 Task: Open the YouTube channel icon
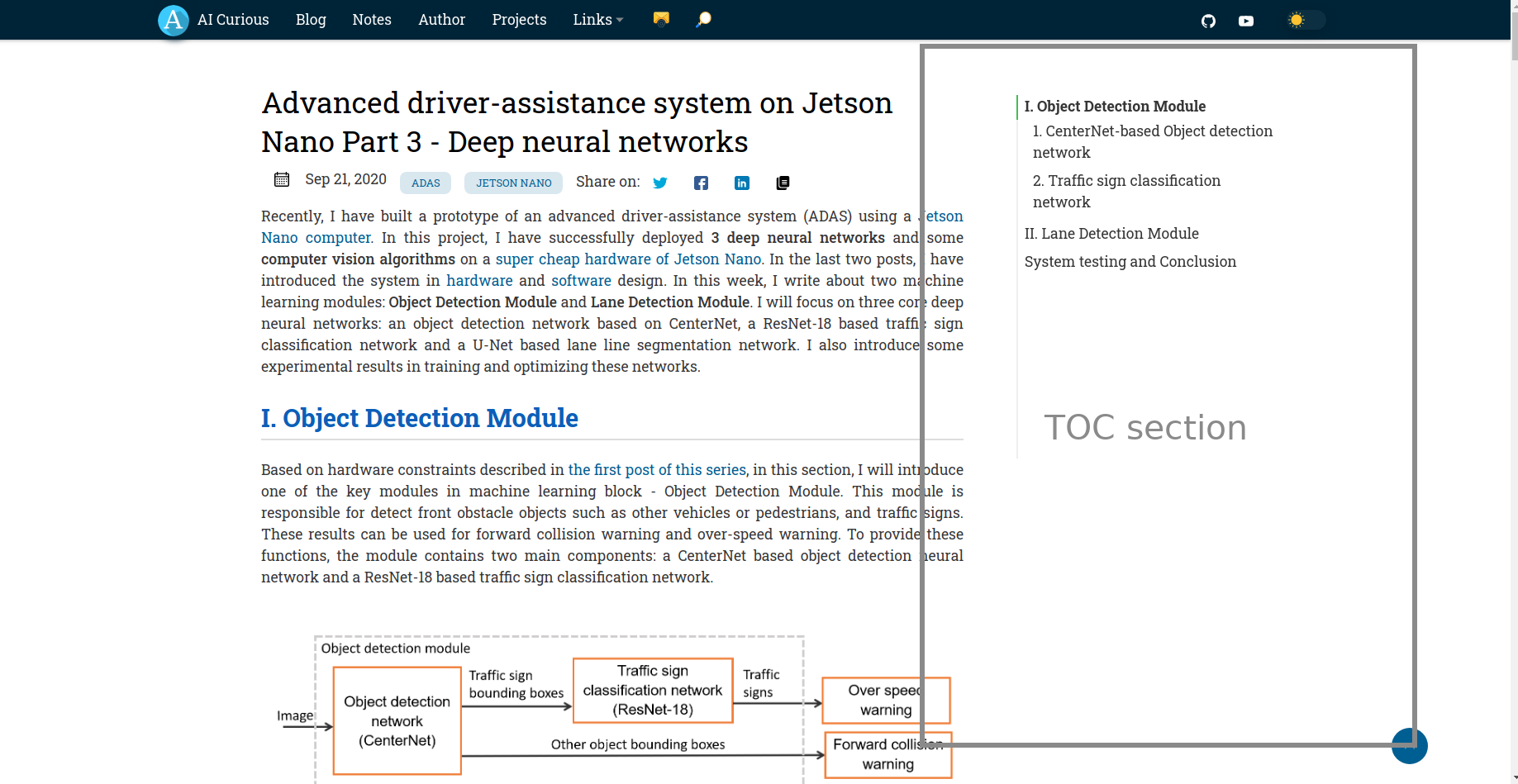(x=1246, y=21)
